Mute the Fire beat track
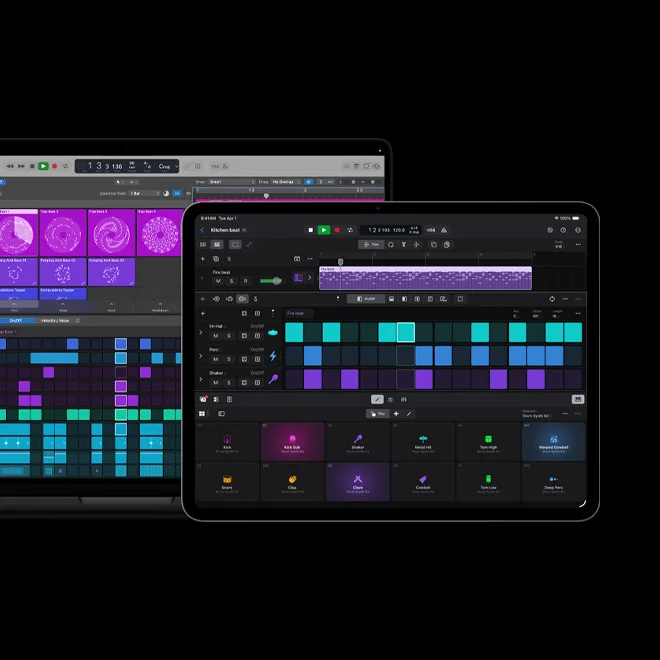Screen dimensions: 660x660 pos(218,281)
